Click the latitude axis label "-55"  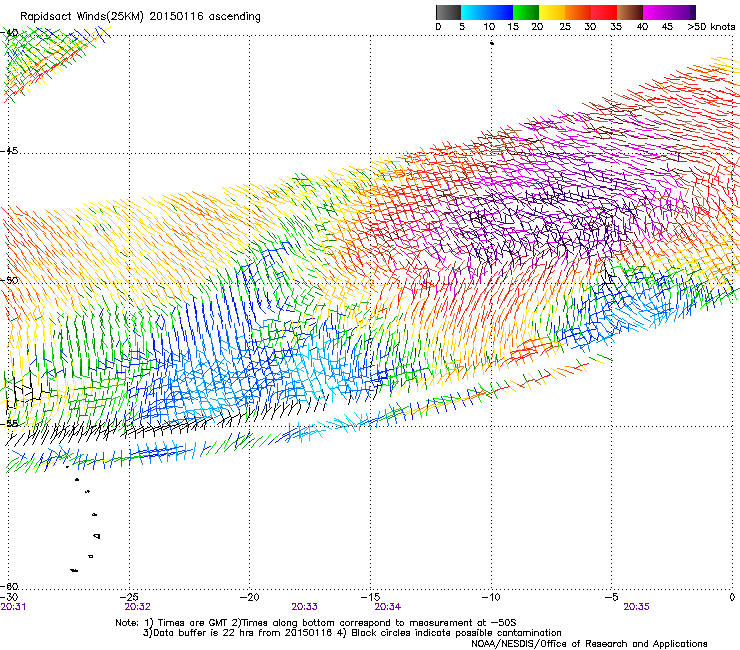(x=9, y=424)
